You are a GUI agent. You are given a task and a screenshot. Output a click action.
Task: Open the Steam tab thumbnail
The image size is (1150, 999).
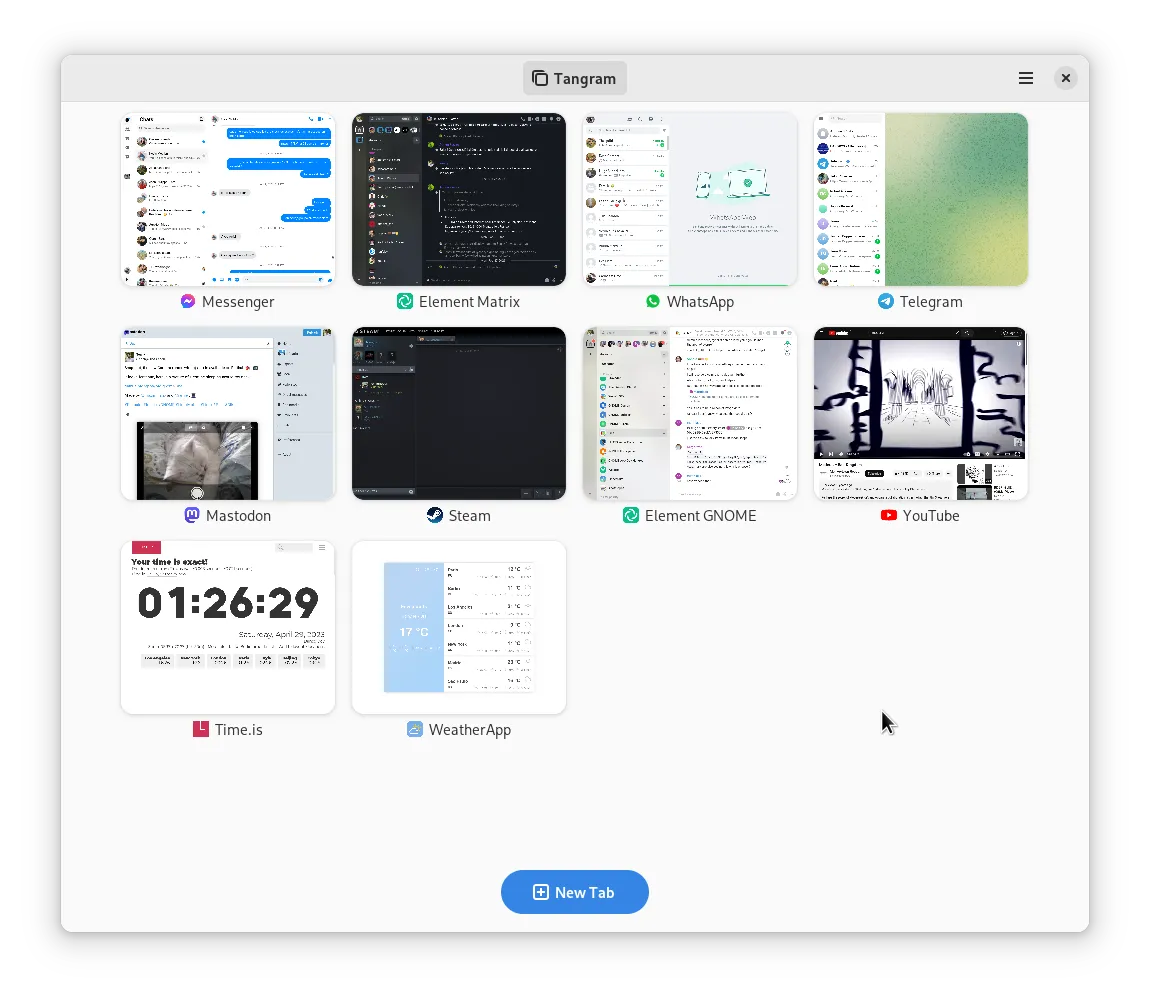pyautogui.click(x=458, y=413)
